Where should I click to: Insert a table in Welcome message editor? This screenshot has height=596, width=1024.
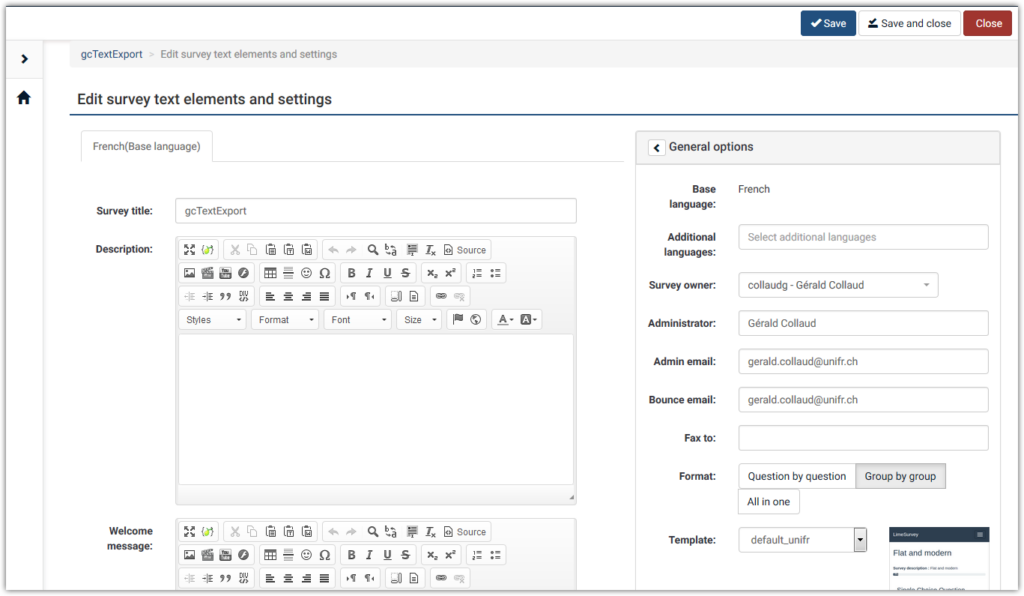pos(270,555)
